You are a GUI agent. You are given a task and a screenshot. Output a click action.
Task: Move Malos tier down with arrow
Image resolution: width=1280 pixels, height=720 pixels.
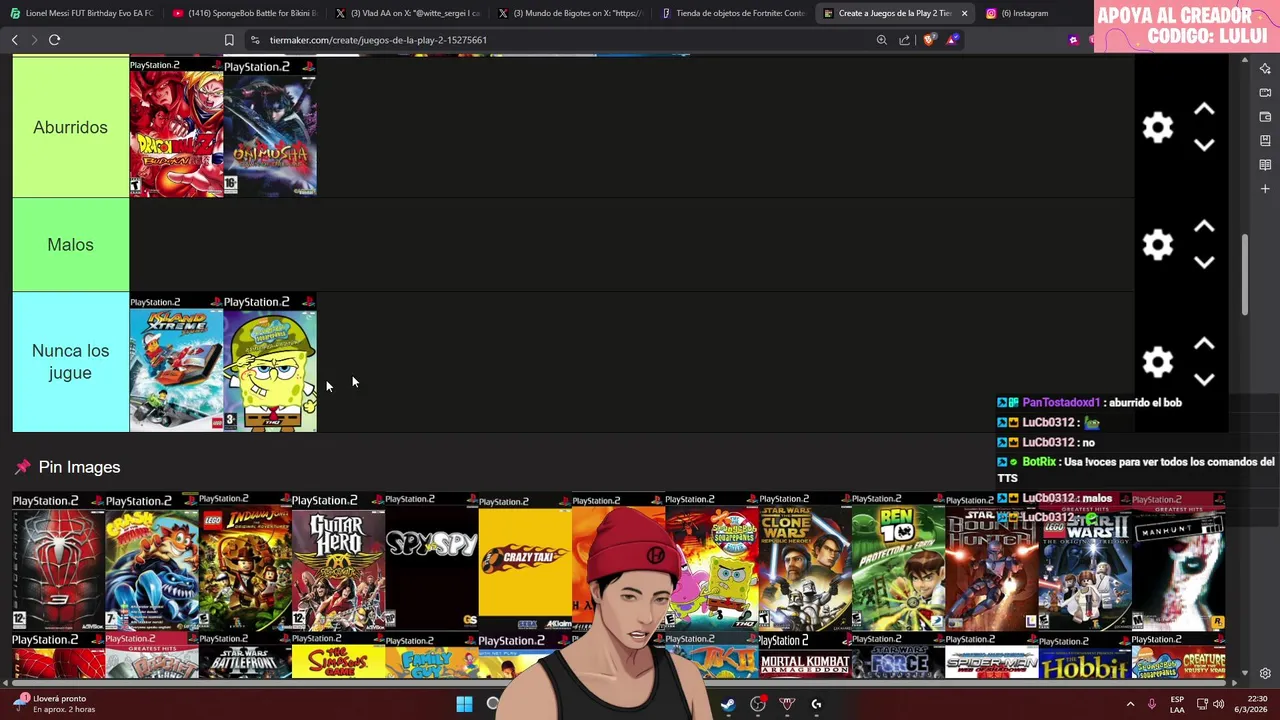pyautogui.click(x=1204, y=262)
